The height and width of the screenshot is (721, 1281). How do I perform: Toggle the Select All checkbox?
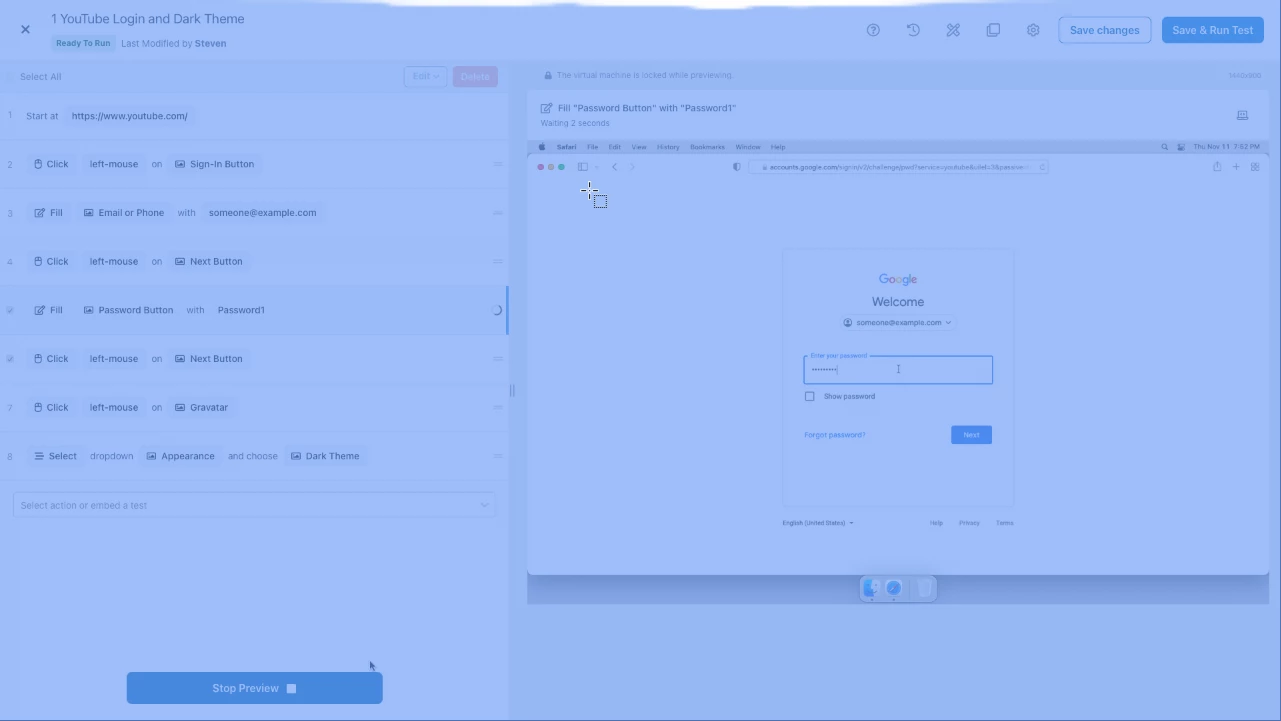coord(11,77)
